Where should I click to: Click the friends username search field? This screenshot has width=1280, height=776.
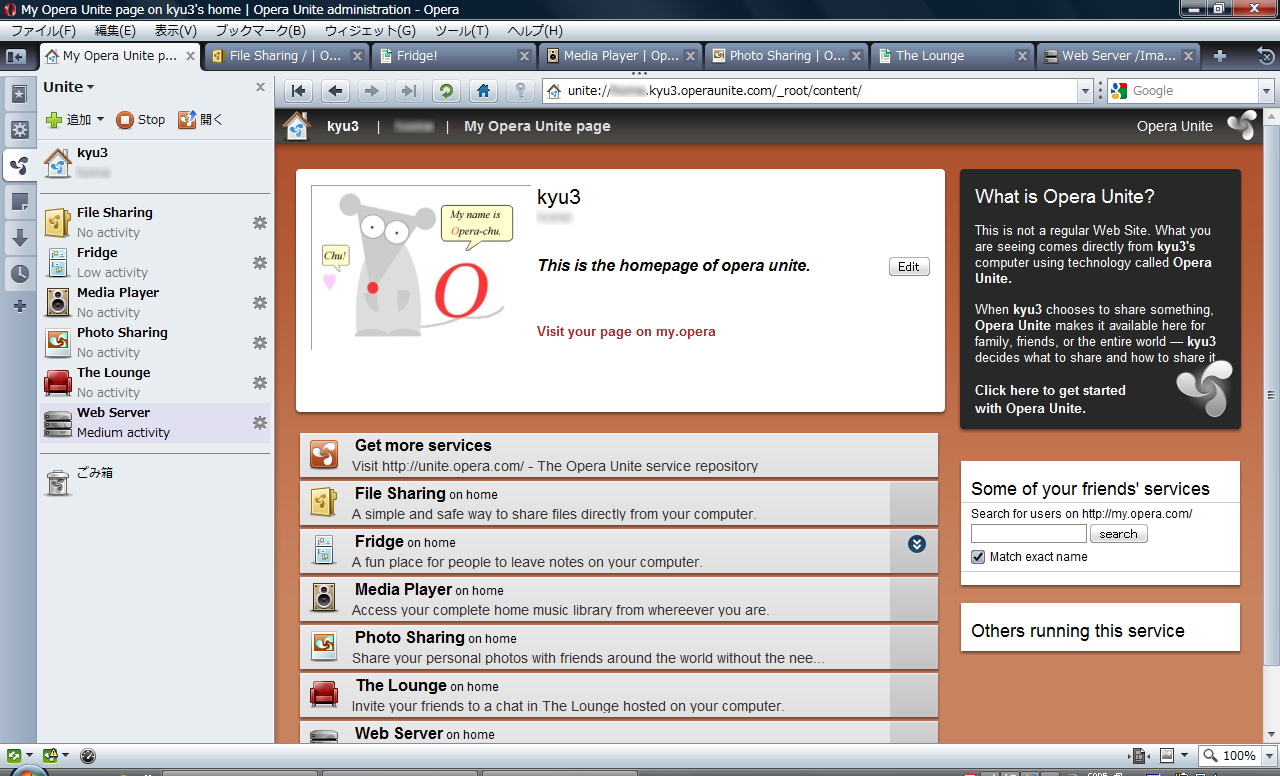(x=1028, y=534)
